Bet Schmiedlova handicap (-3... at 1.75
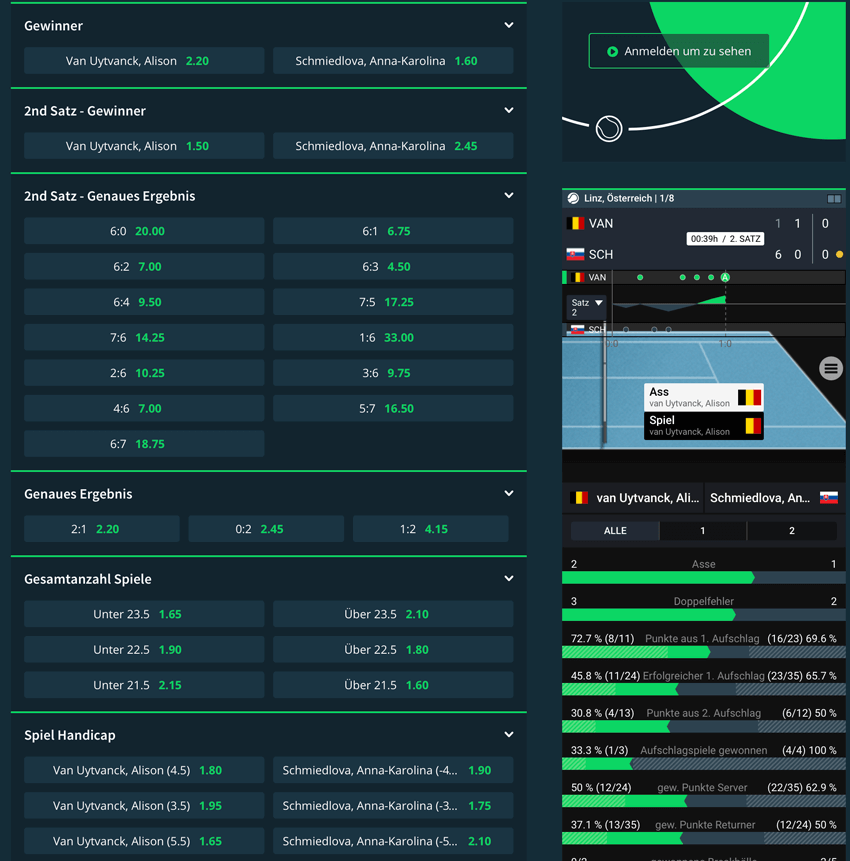 click(x=393, y=806)
